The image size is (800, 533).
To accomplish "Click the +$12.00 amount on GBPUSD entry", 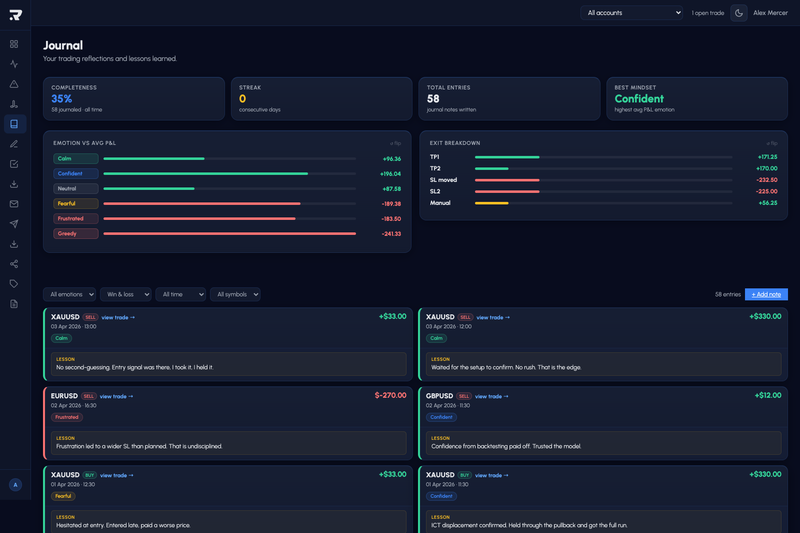I will point(768,395).
